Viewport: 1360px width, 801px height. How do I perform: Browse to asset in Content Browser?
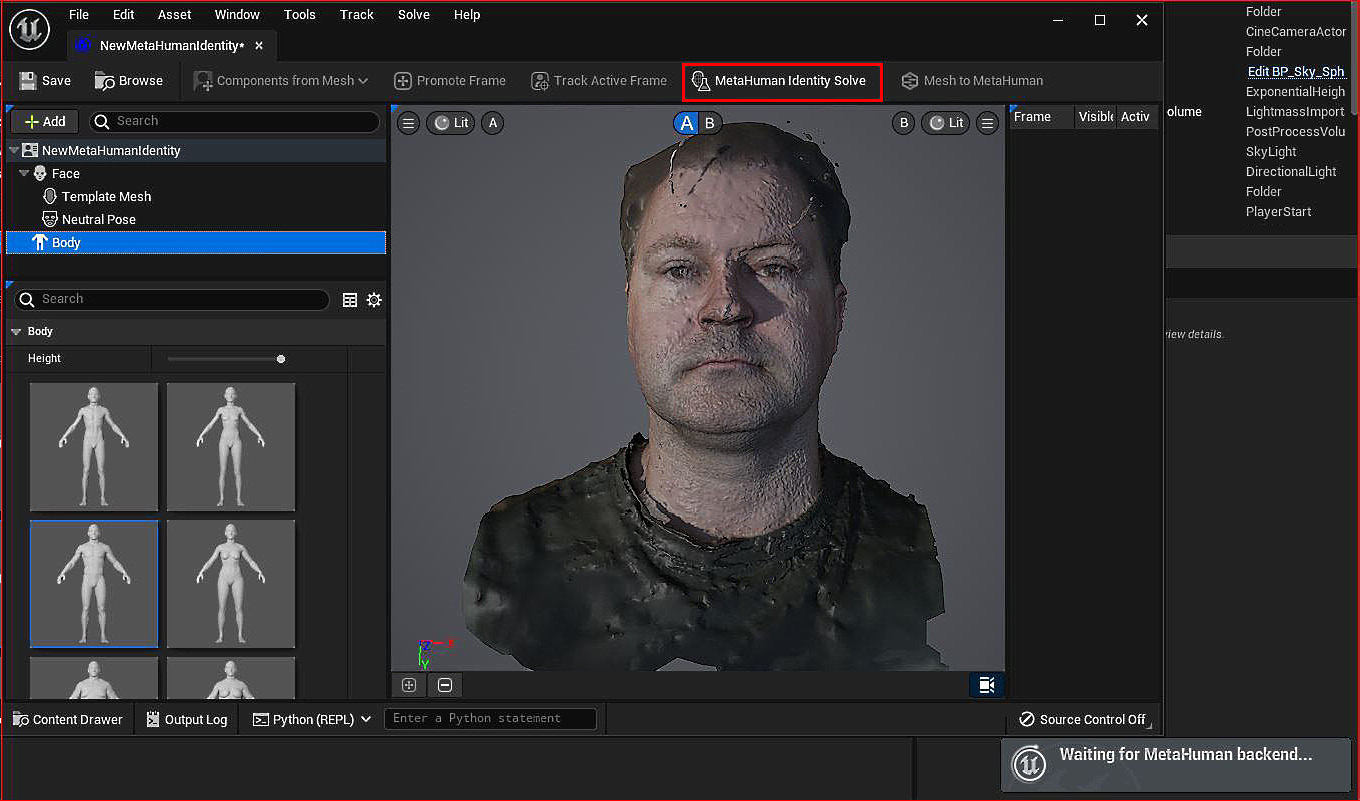(129, 81)
